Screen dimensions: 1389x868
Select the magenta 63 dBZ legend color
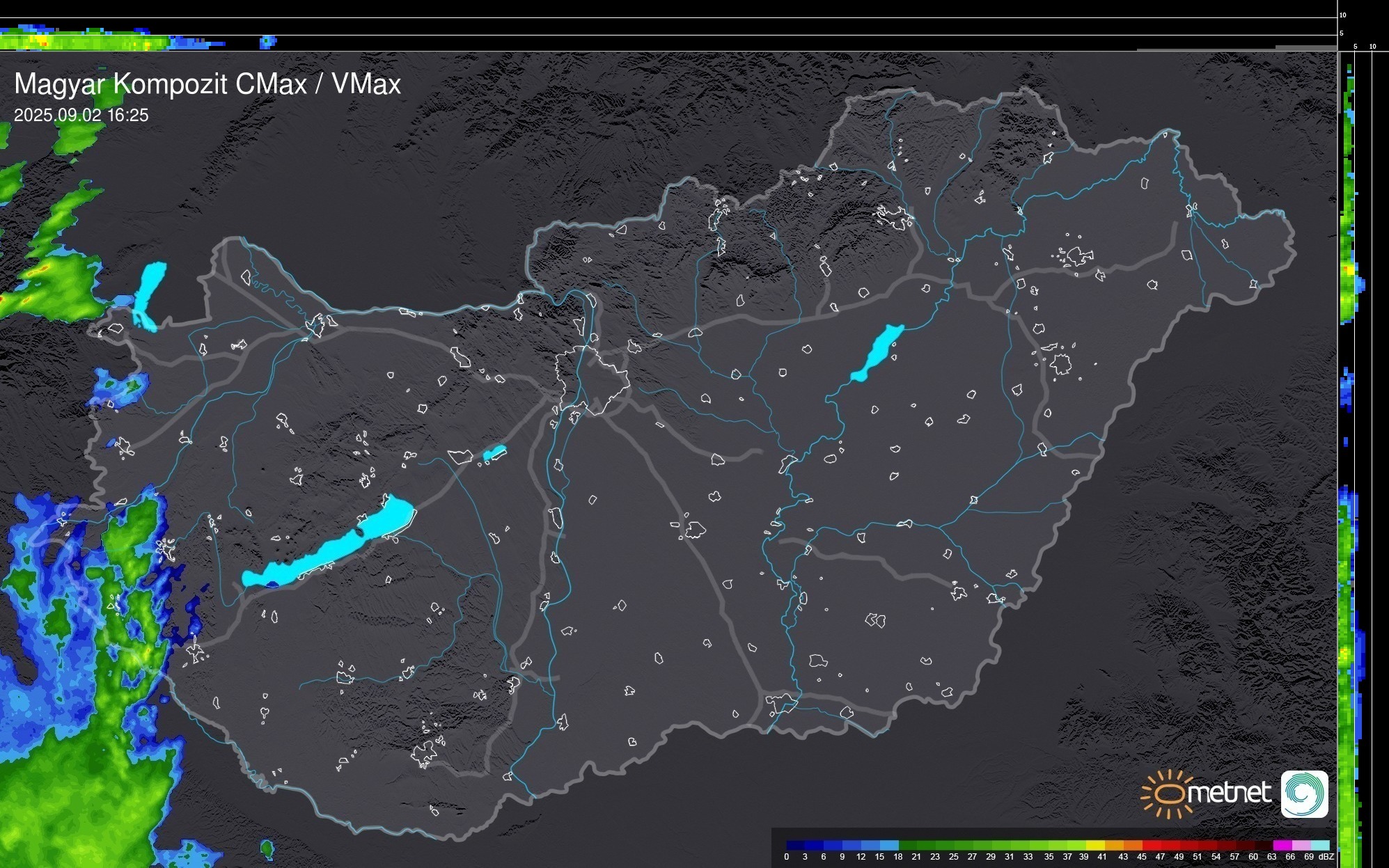coord(1282,845)
